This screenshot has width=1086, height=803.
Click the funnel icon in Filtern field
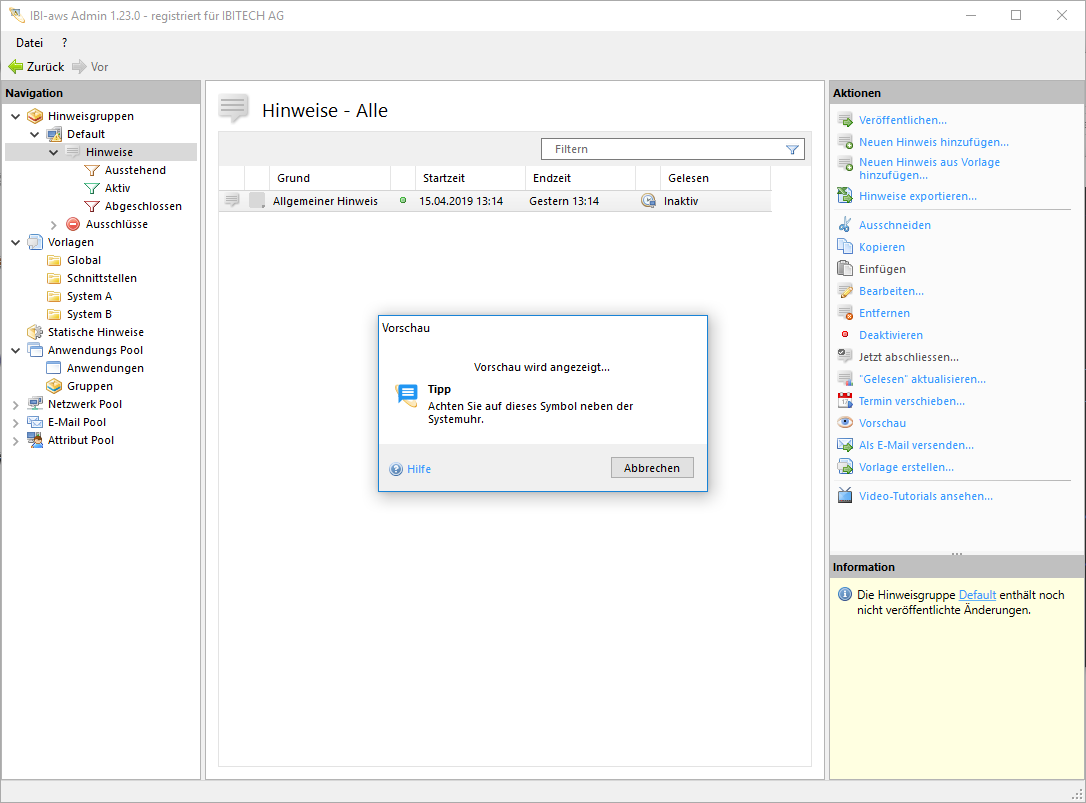tap(792, 149)
